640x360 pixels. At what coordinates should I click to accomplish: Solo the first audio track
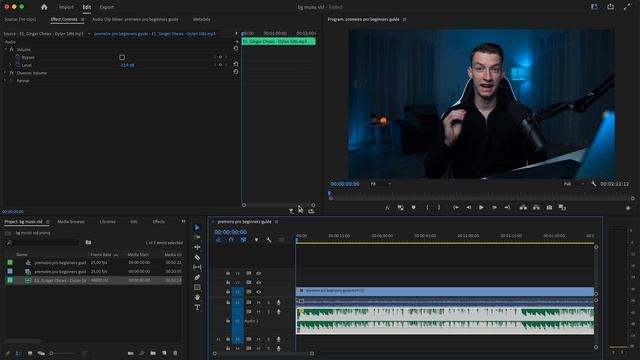269,302
